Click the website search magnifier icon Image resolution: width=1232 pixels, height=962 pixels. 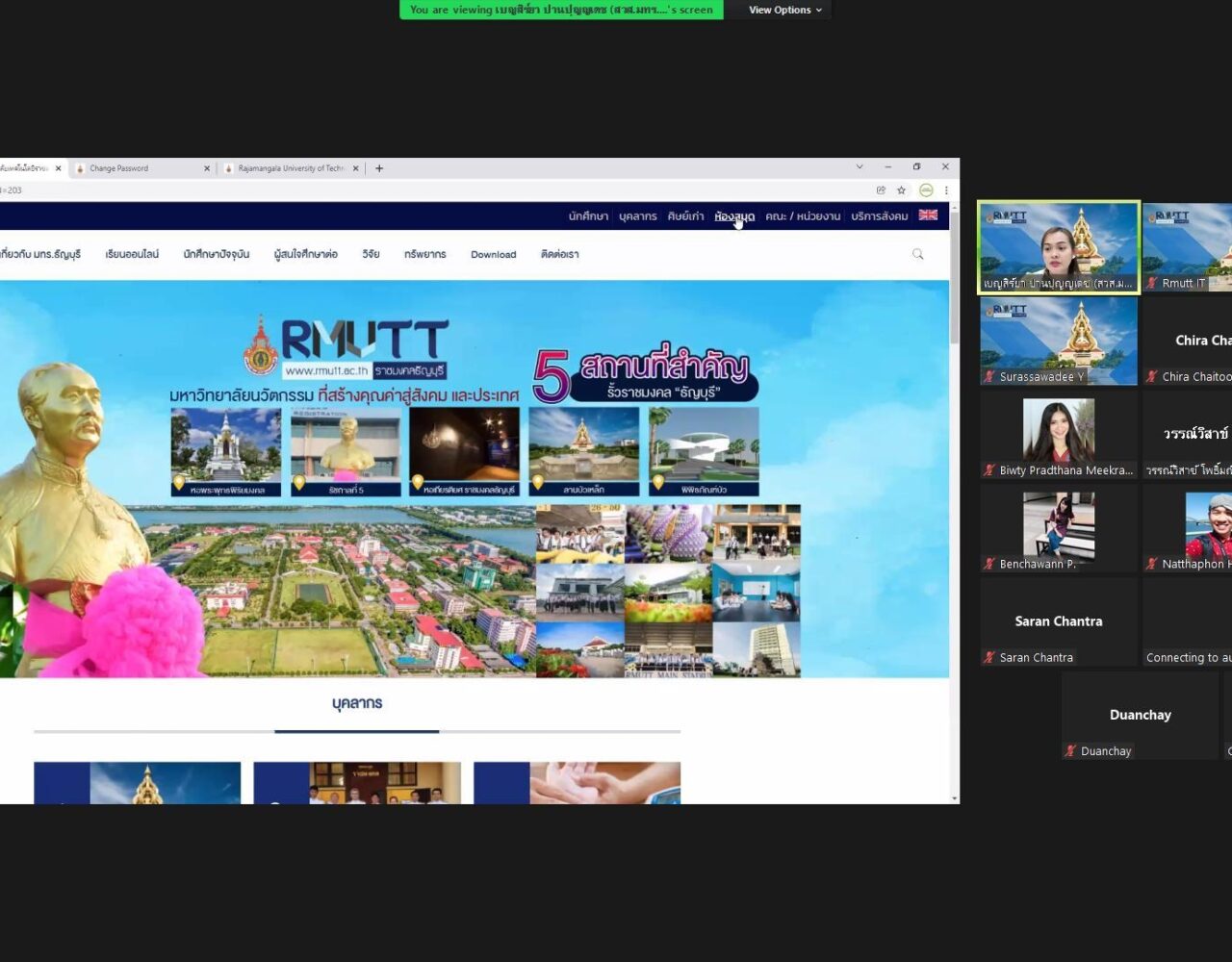tap(917, 254)
